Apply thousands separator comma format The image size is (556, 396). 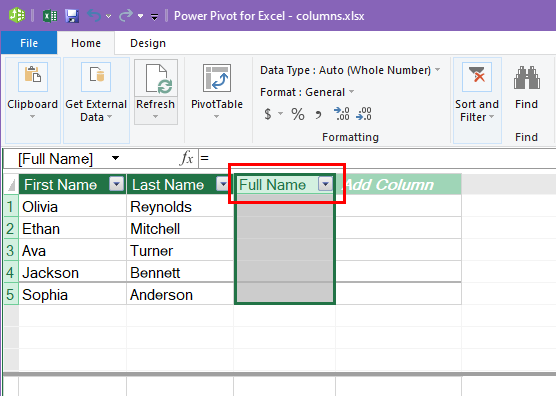(x=318, y=115)
